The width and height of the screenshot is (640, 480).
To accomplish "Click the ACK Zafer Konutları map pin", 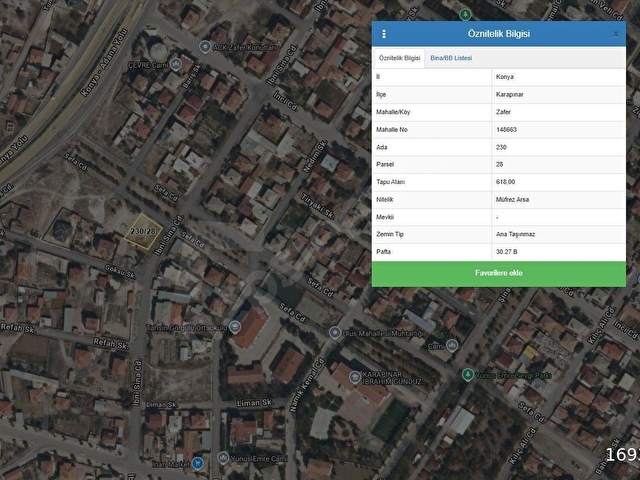I will [205, 47].
